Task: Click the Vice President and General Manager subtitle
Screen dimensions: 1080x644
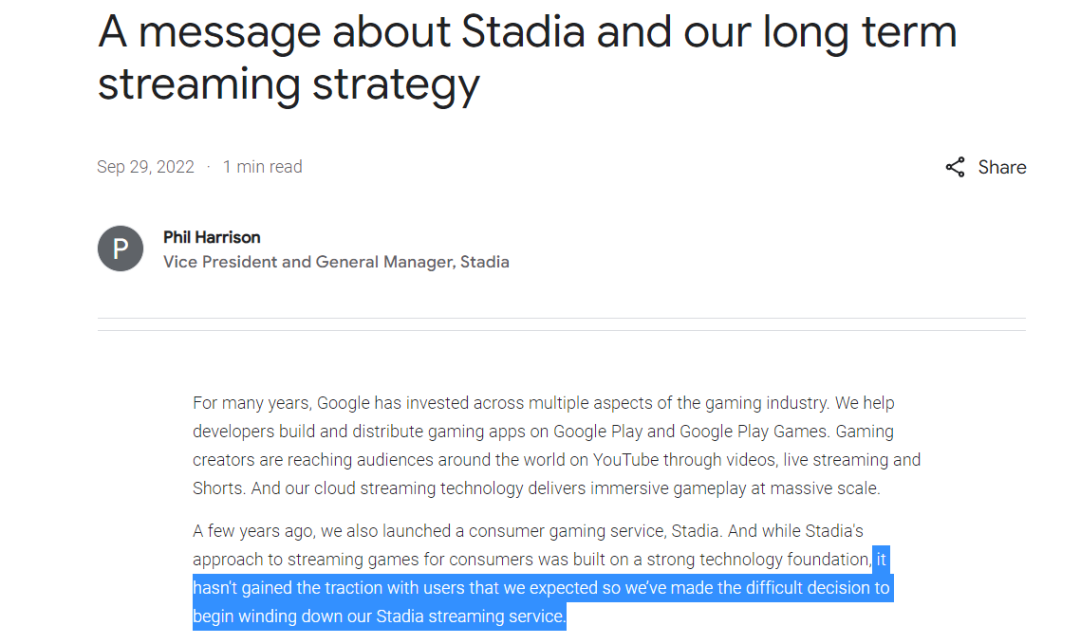Action: point(336,262)
